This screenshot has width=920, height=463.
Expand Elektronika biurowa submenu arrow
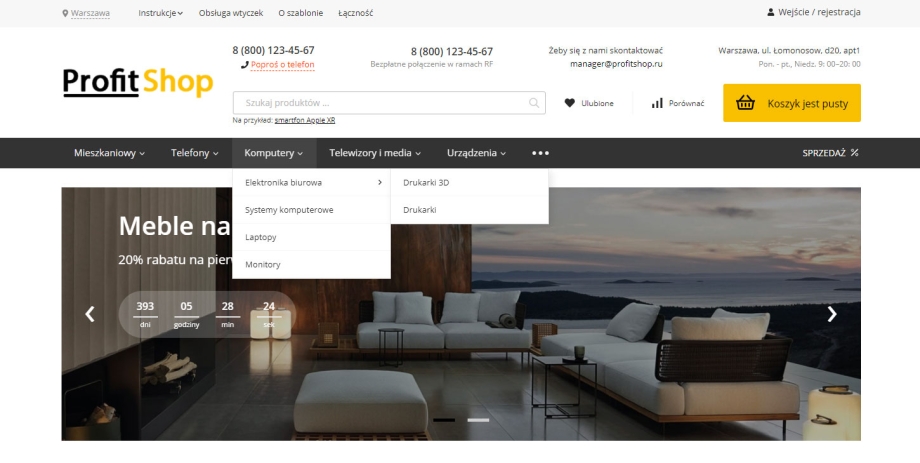tap(380, 183)
